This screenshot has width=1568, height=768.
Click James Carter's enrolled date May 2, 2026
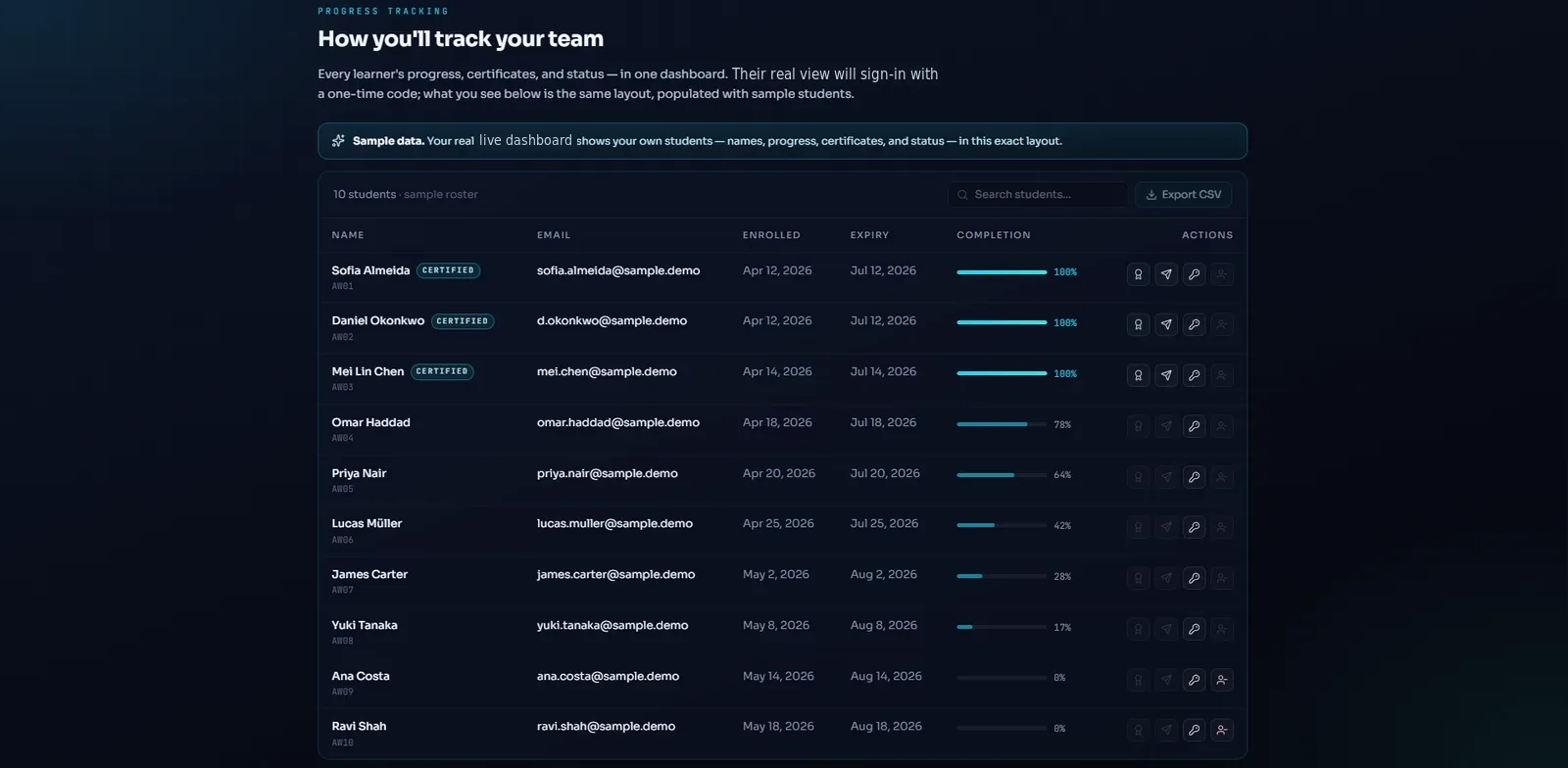(x=776, y=574)
